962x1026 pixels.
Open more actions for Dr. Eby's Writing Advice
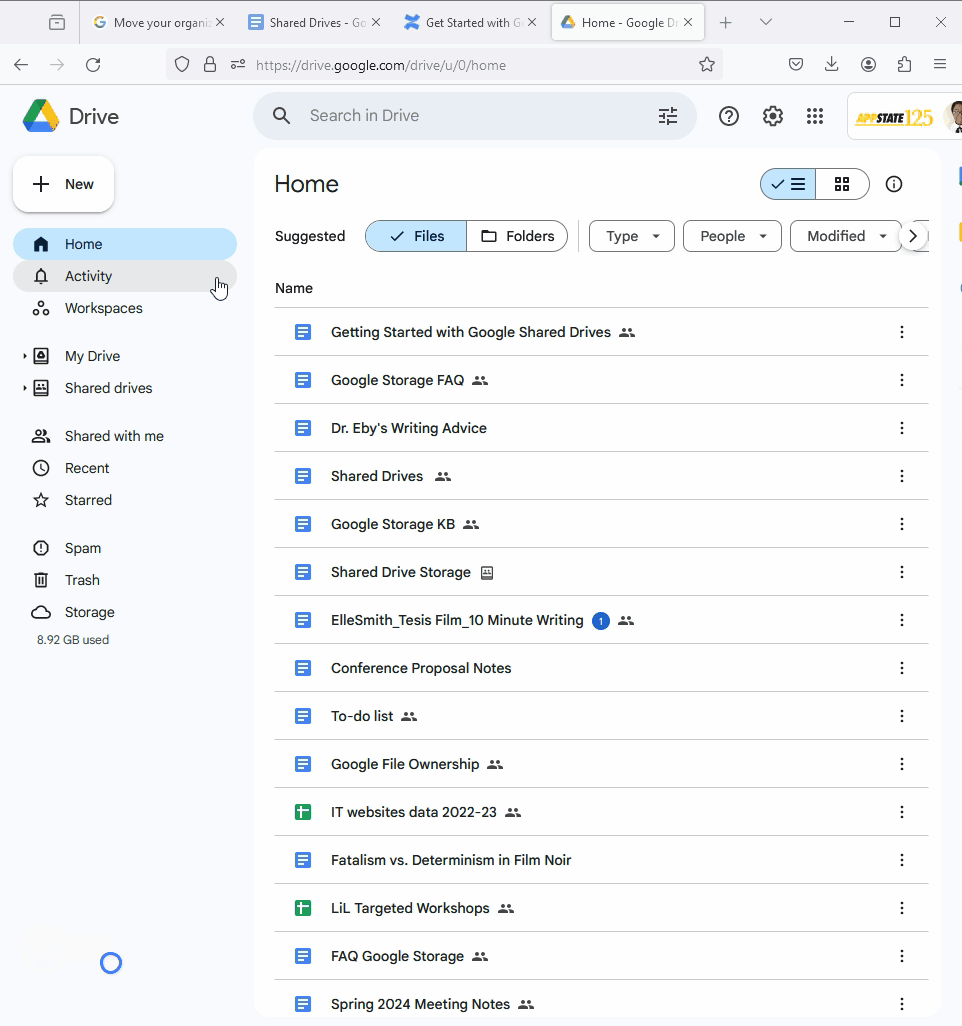point(902,428)
